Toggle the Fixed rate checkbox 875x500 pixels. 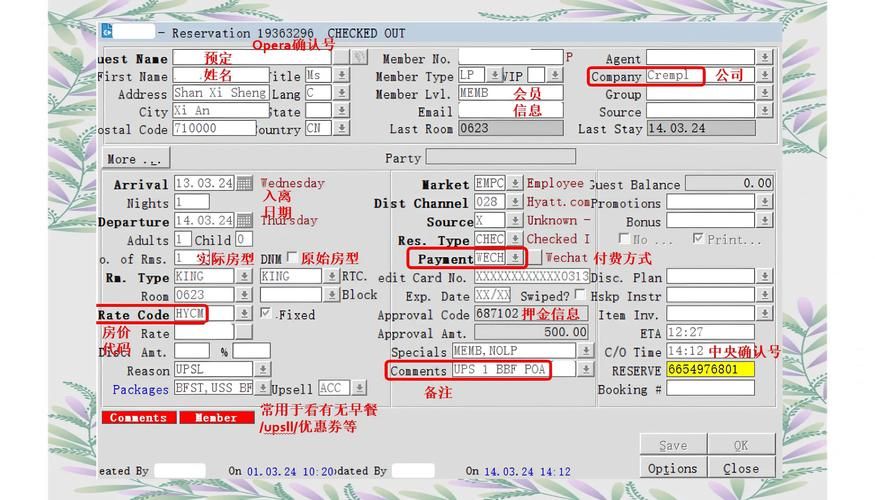click(x=265, y=313)
